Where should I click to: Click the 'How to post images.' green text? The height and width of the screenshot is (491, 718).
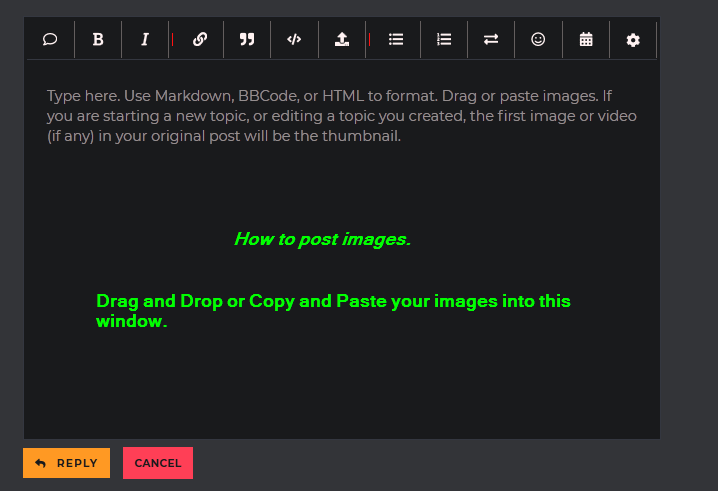pos(323,240)
